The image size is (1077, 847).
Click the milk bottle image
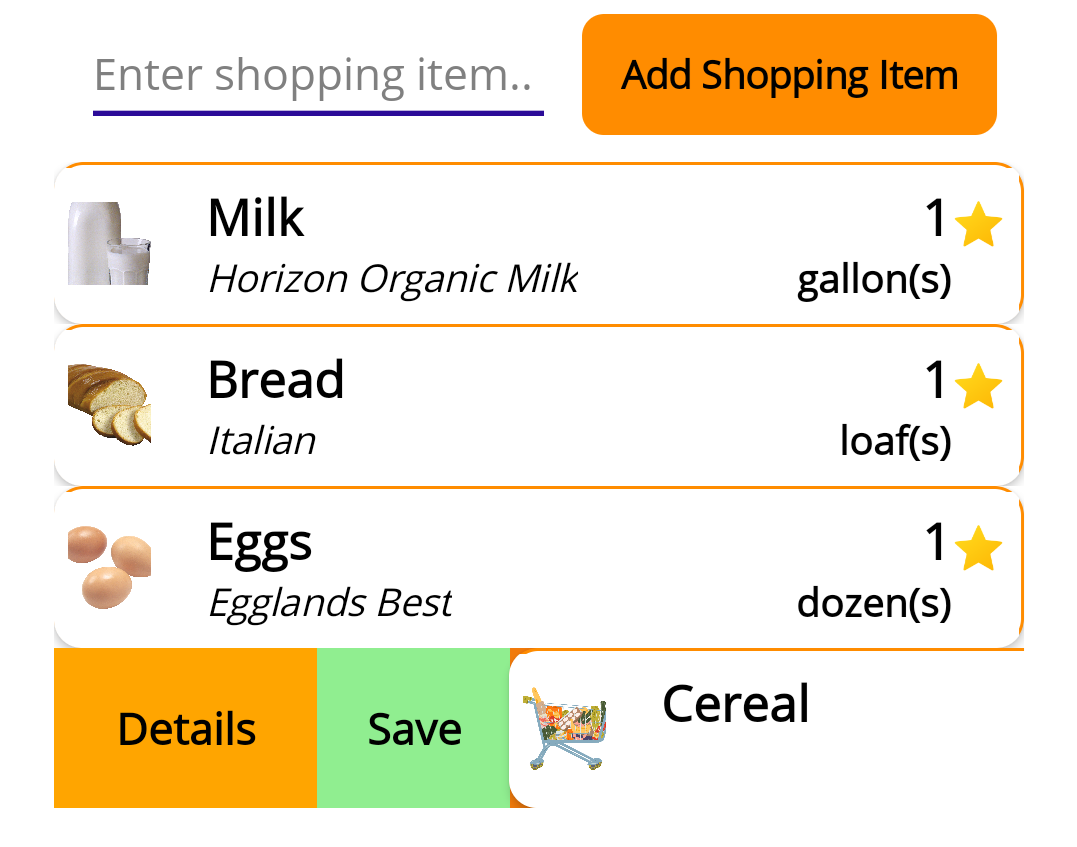[x=109, y=243]
